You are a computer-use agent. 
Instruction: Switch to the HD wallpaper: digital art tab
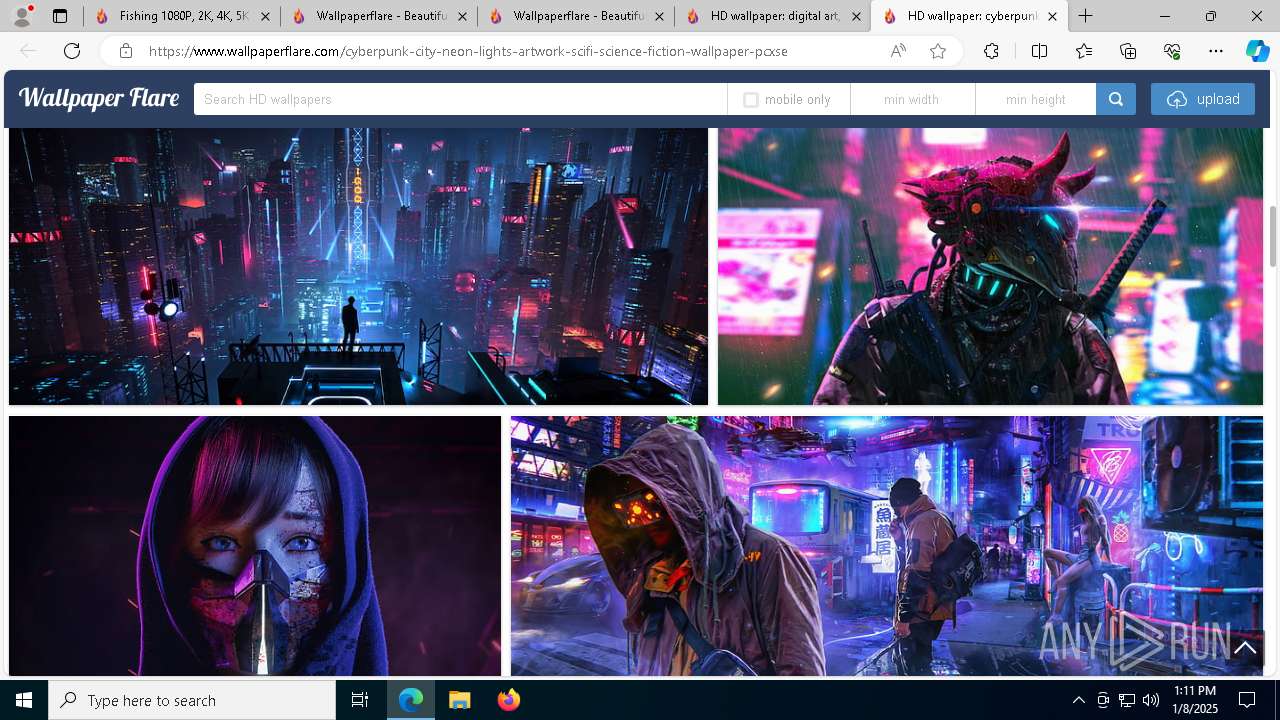pyautogui.click(x=772, y=16)
